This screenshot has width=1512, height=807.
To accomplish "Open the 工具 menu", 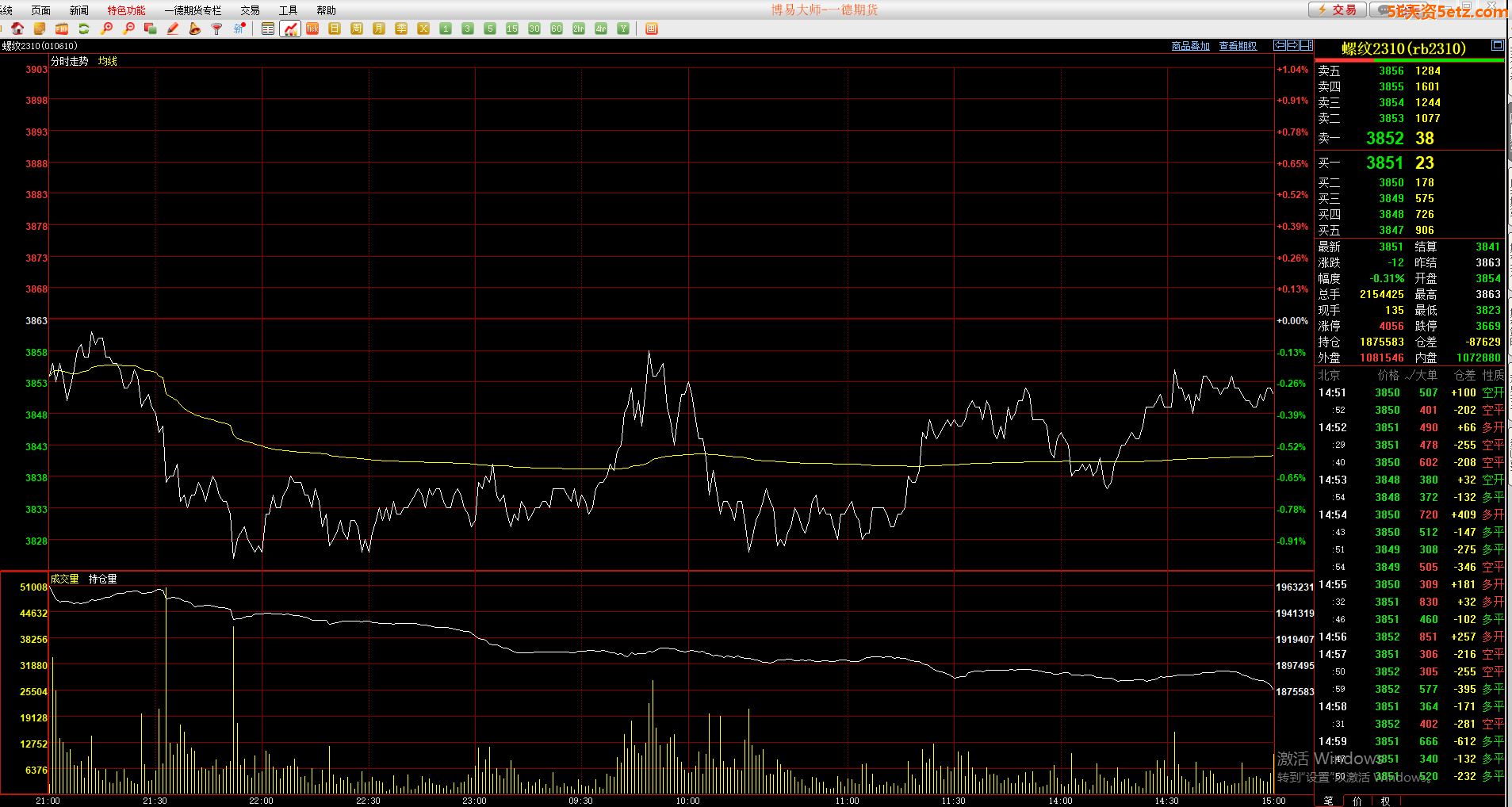I will pyautogui.click(x=288, y=10).
